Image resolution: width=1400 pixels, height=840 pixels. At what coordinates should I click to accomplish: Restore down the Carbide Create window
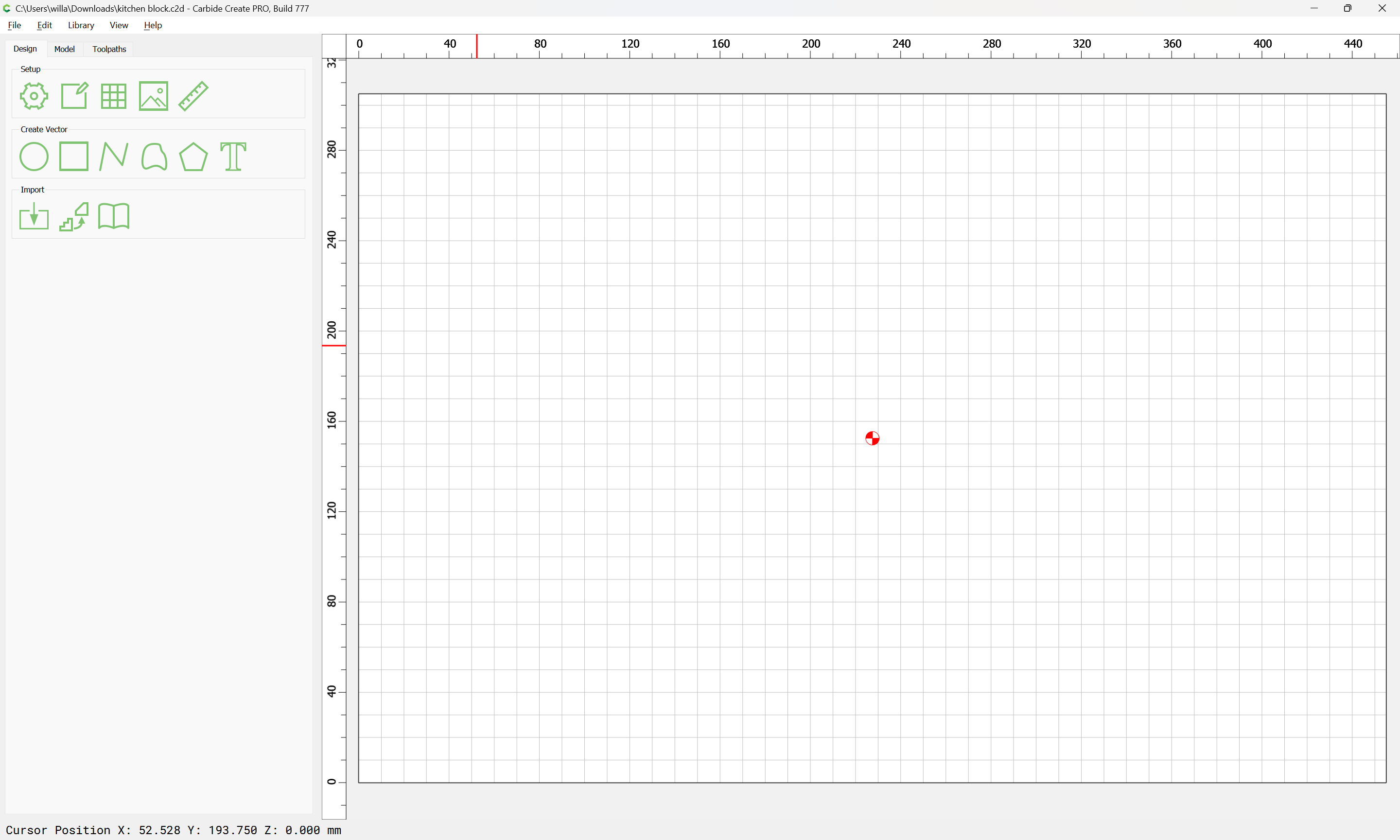coord(1347,8)
